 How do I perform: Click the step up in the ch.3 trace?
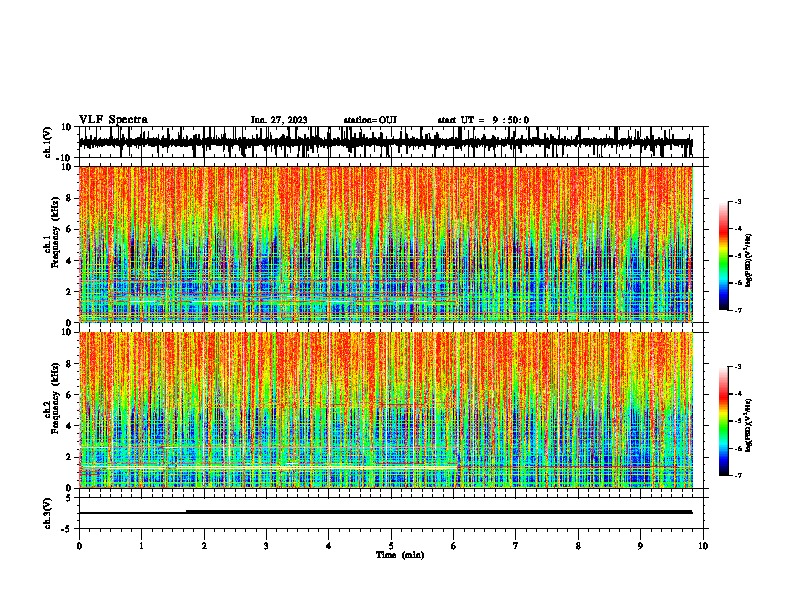click(x=186, y=512)
